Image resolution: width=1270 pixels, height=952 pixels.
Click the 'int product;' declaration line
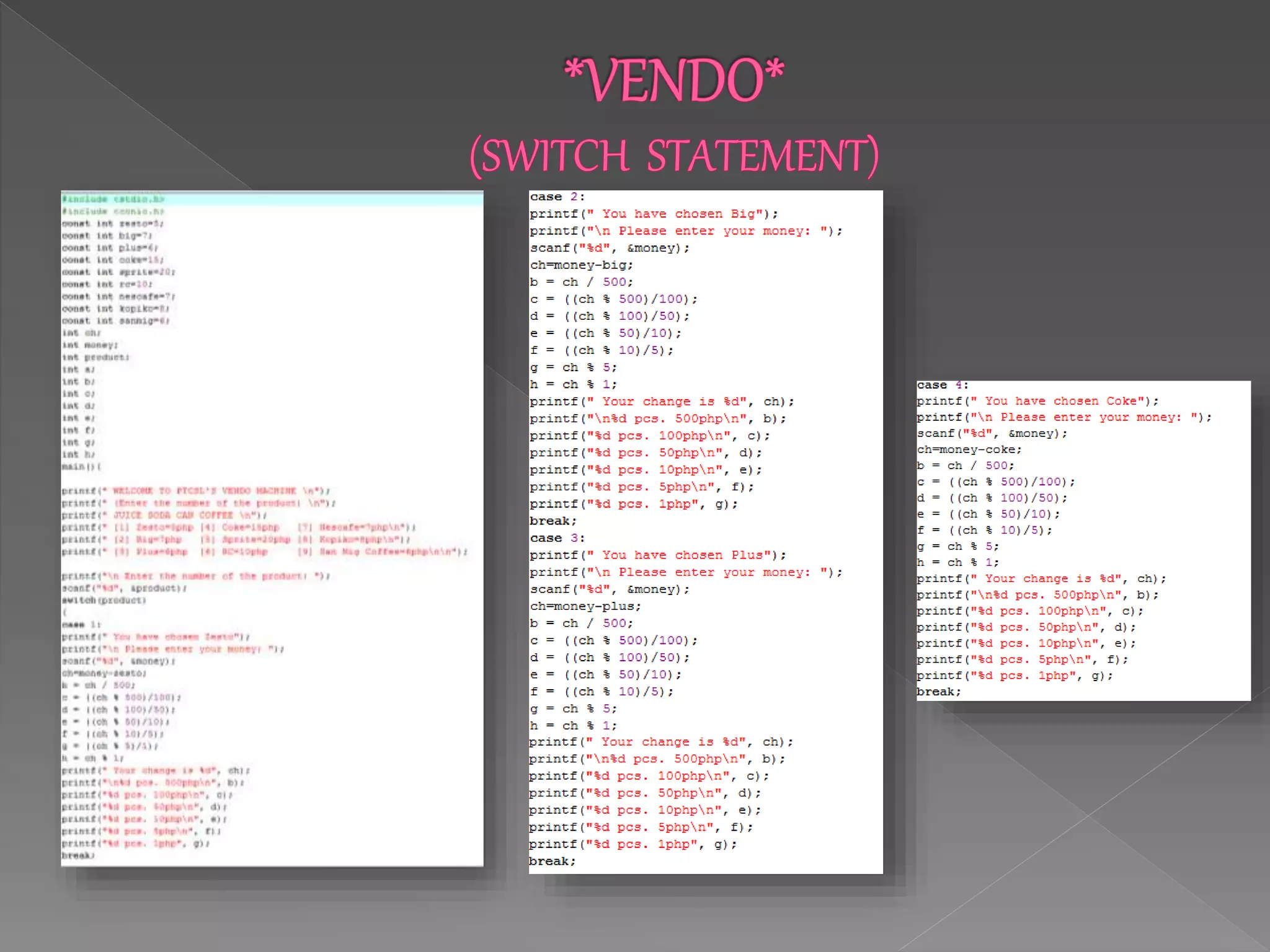click(95, 357)
